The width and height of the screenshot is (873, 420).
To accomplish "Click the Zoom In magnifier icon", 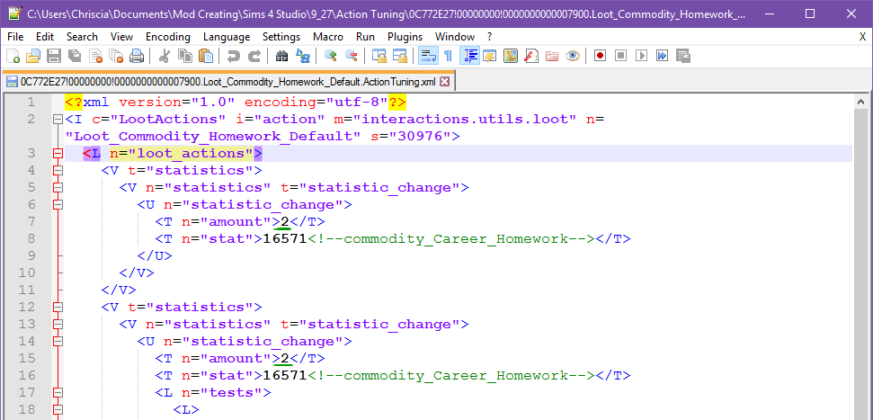I will pos(330,56).
